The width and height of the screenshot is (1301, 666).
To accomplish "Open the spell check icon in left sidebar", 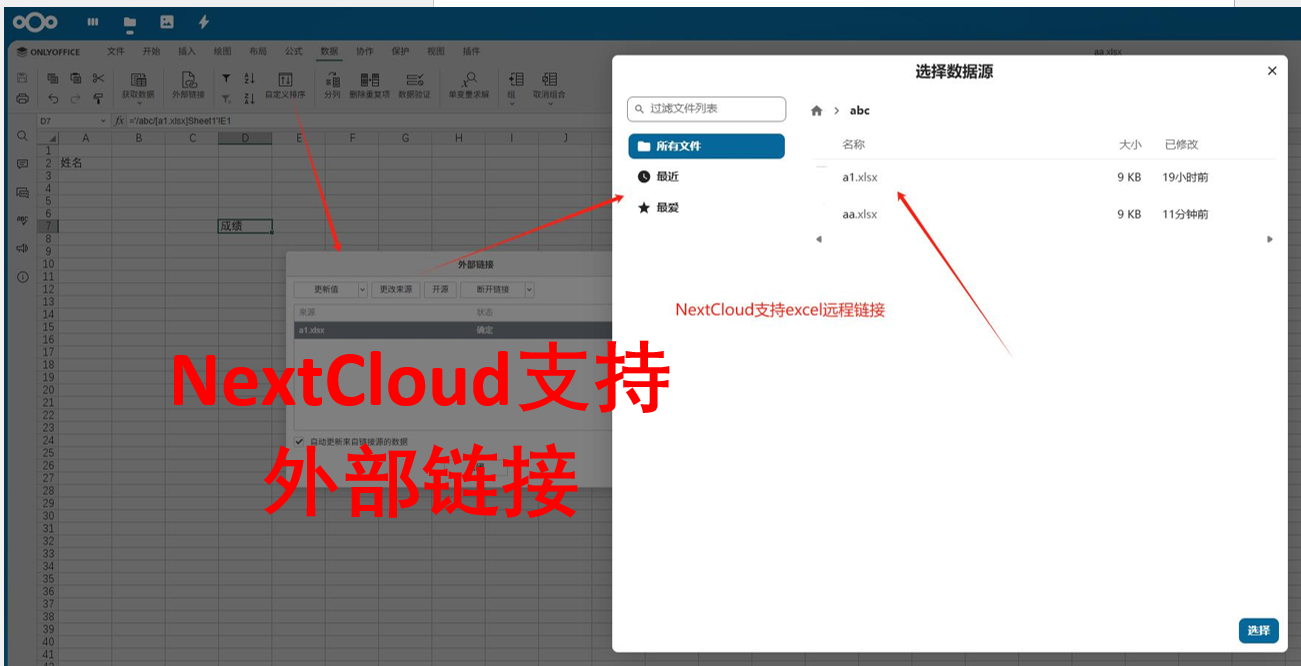I will tap(22, 220).
